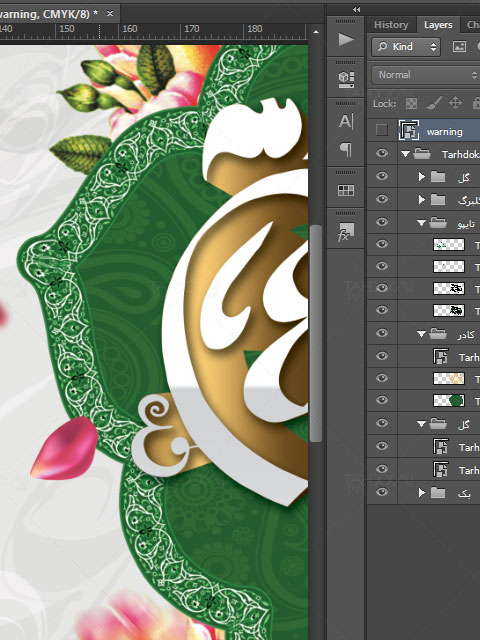Select the Layers tab

(438, 25)
